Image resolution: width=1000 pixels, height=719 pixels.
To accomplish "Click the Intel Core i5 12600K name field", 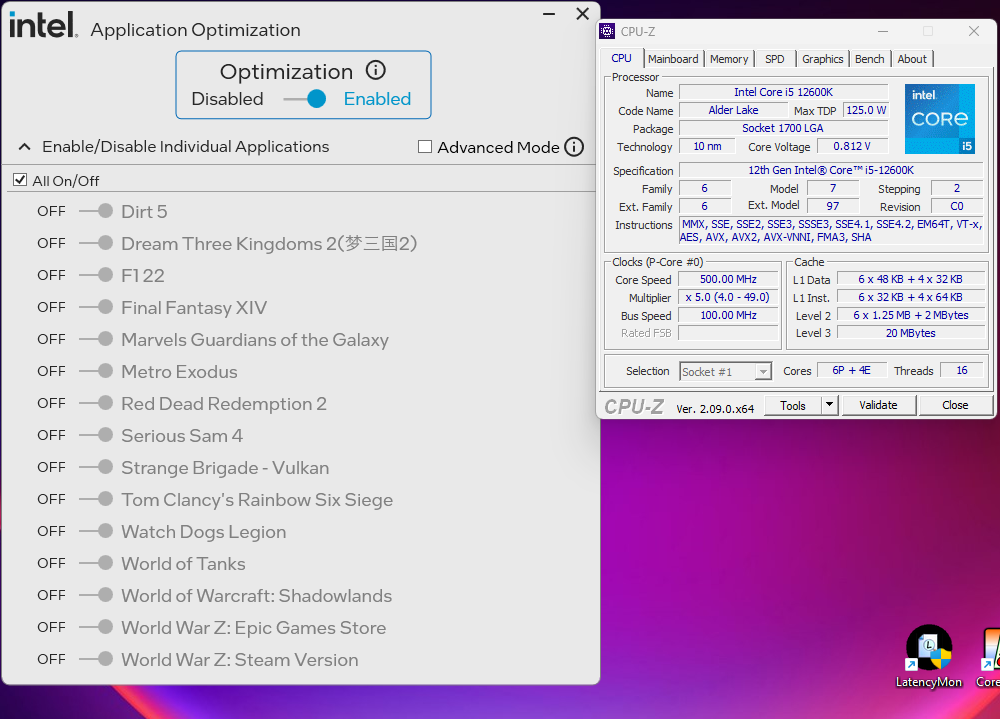I will (x=783, y=92).
